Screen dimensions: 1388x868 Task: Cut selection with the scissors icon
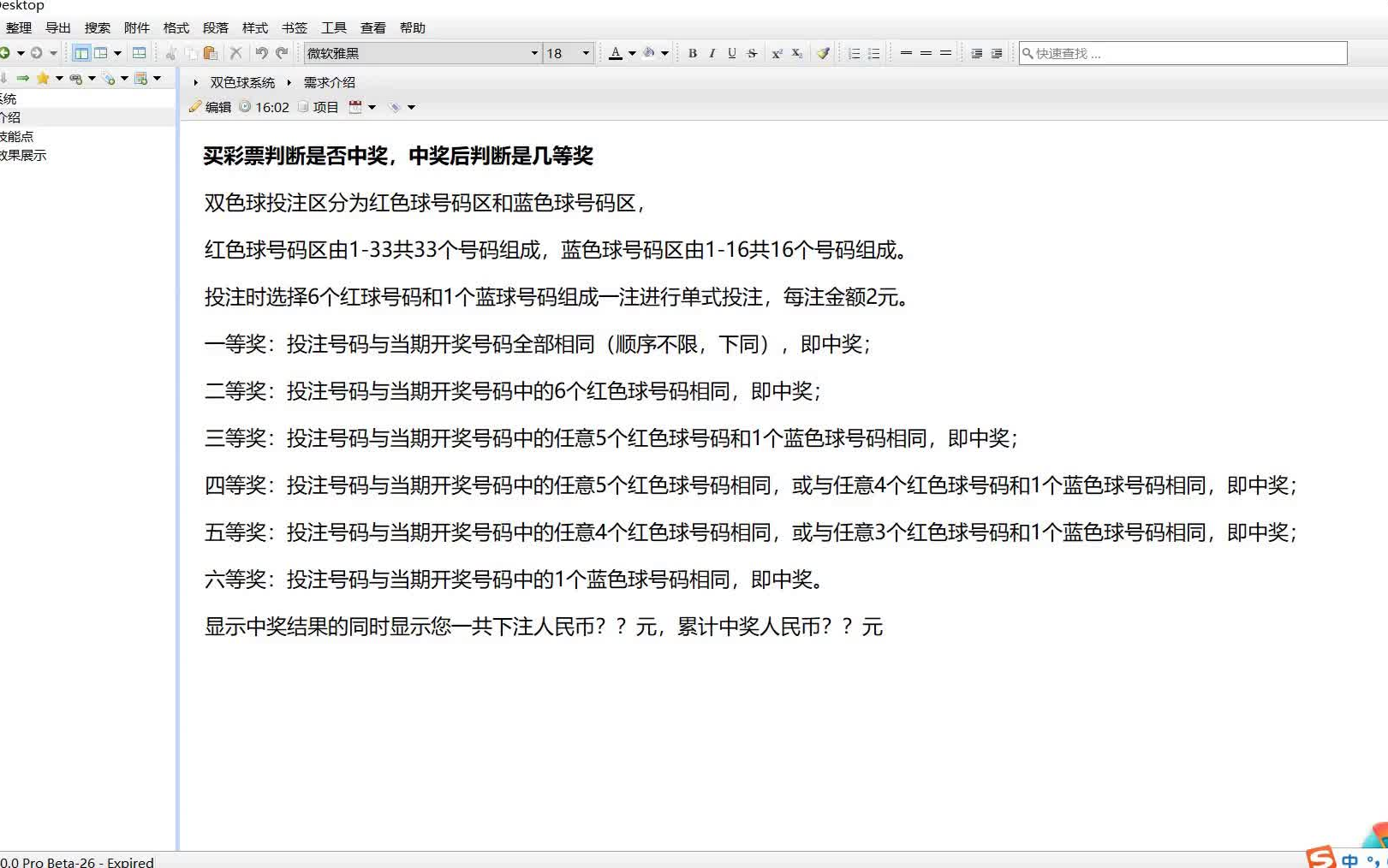pyautogui.click(x=171, y=53)
